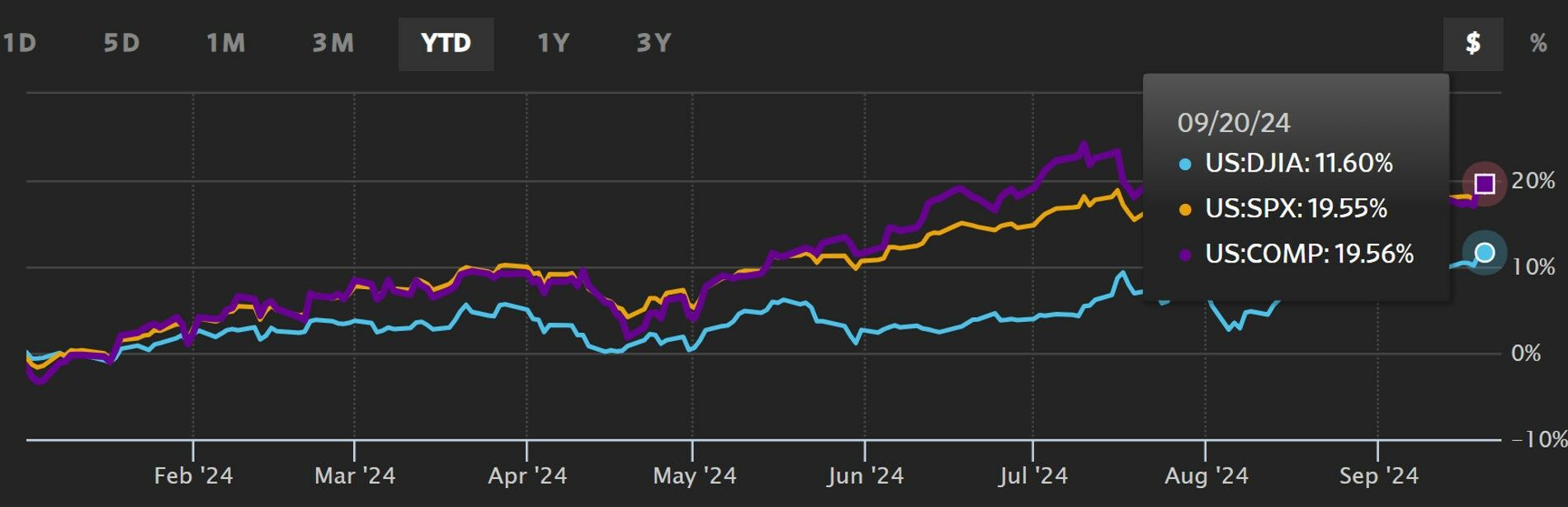The height and width of the screenshot is (507, 1568).
Task: Toggle dollar value display mode
Action: pos(1473,44)
